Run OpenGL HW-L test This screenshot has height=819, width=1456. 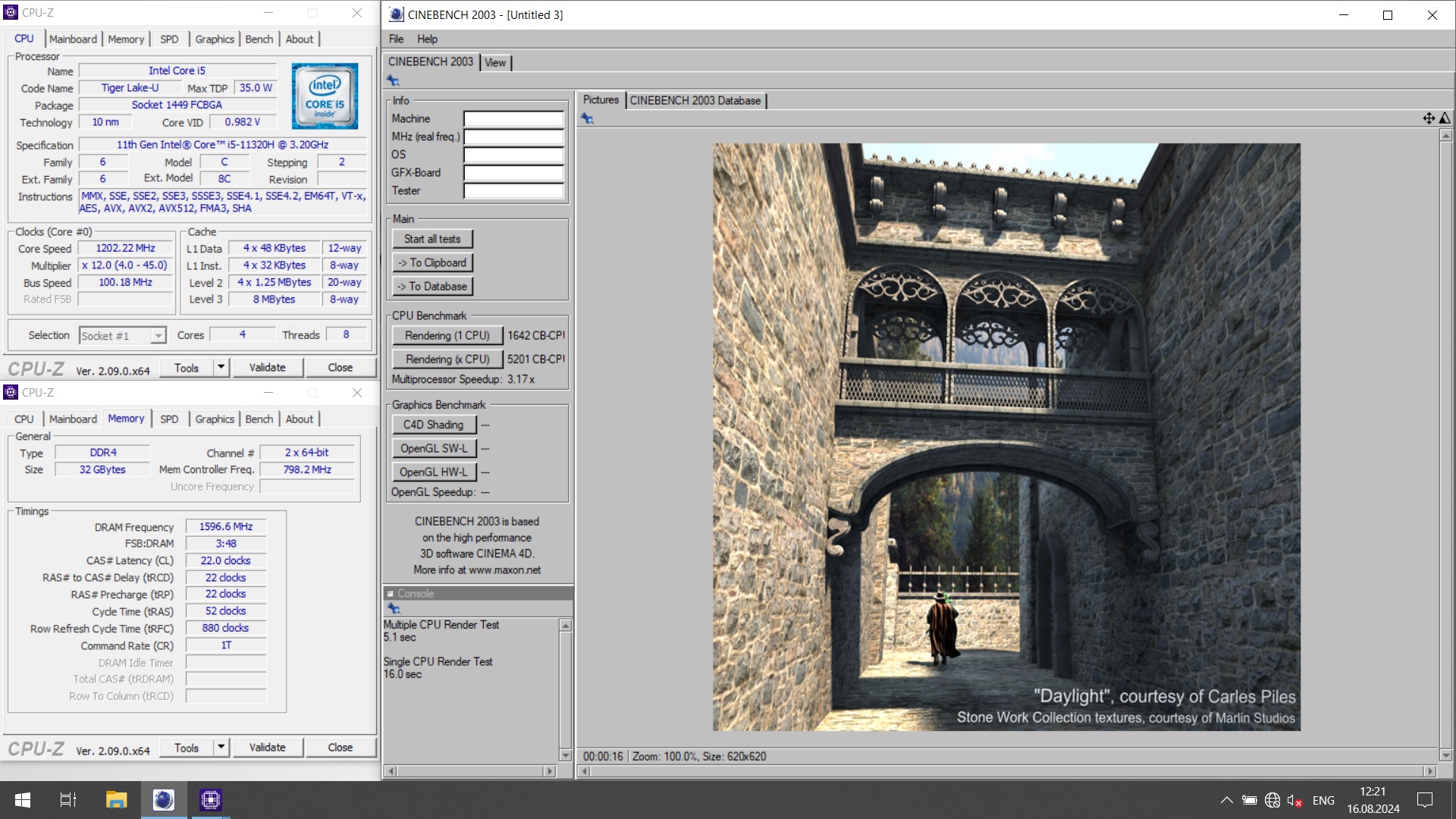[x=434, y=472]
